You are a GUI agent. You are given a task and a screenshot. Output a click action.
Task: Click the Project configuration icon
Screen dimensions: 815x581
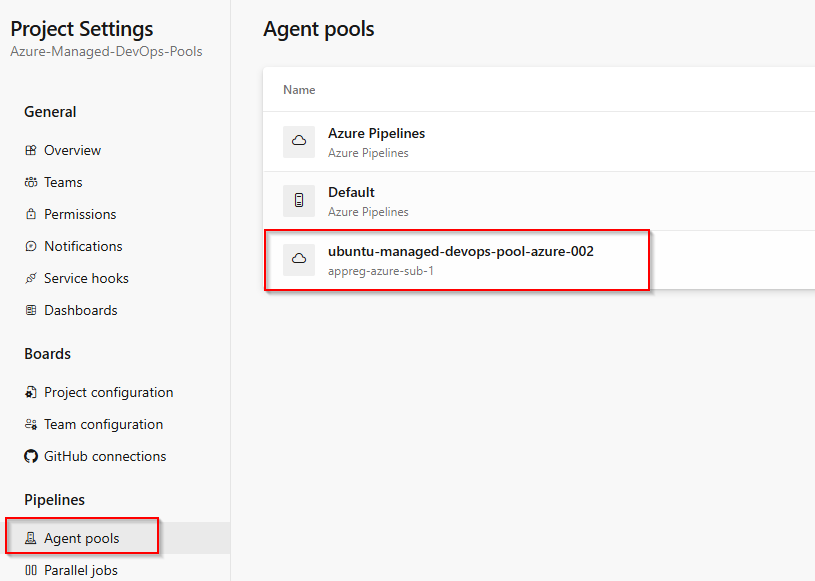pos(31,392)
